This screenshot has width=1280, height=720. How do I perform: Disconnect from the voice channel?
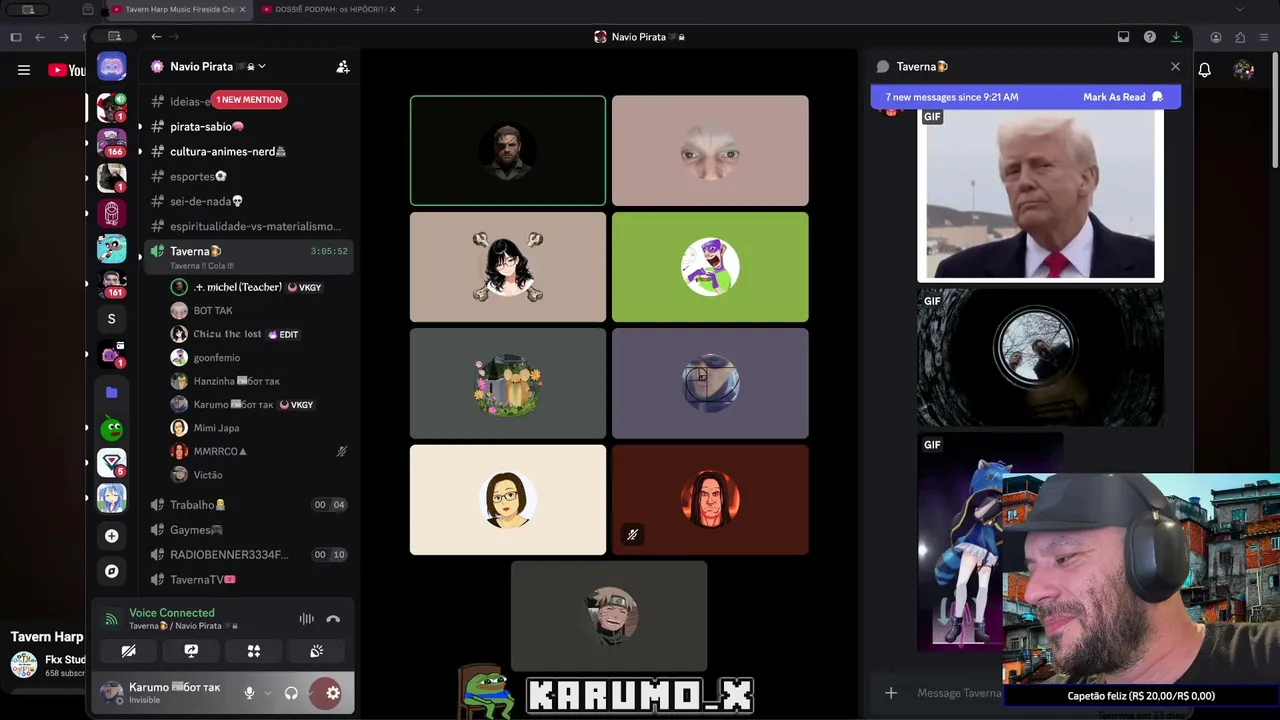click(x=333, y=619)
